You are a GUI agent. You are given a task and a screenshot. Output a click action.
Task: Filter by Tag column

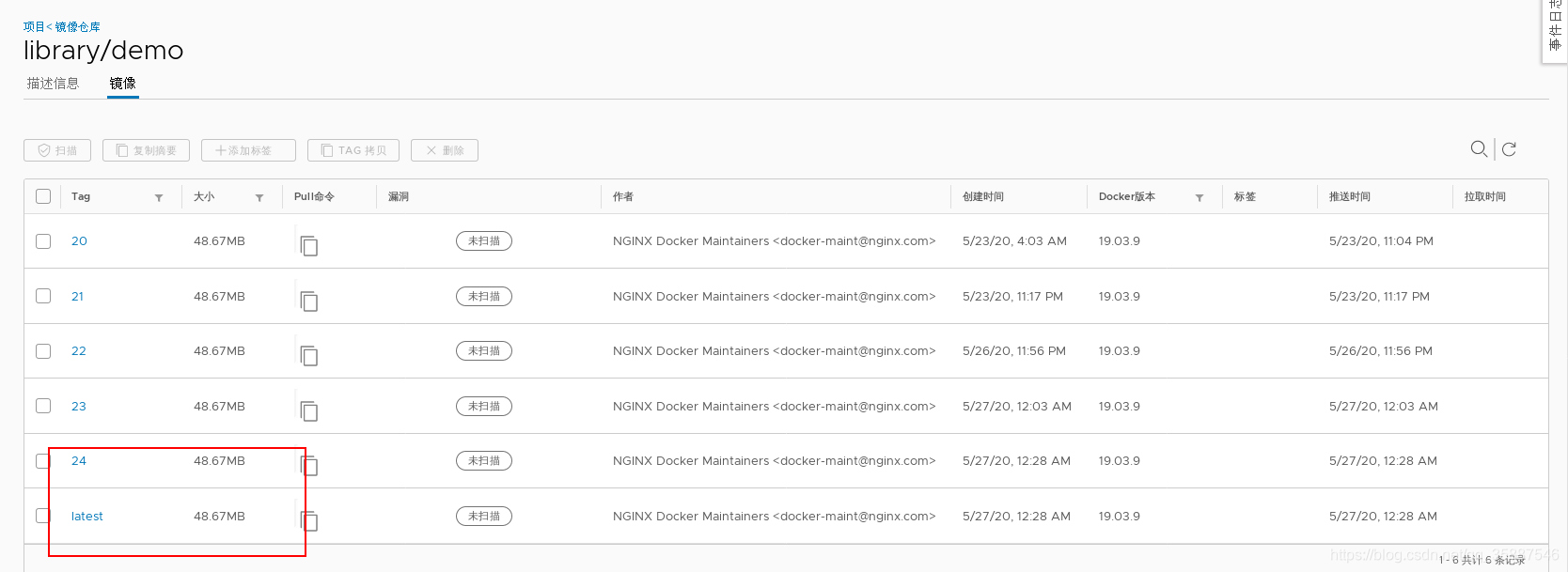(x=159, y=197)
